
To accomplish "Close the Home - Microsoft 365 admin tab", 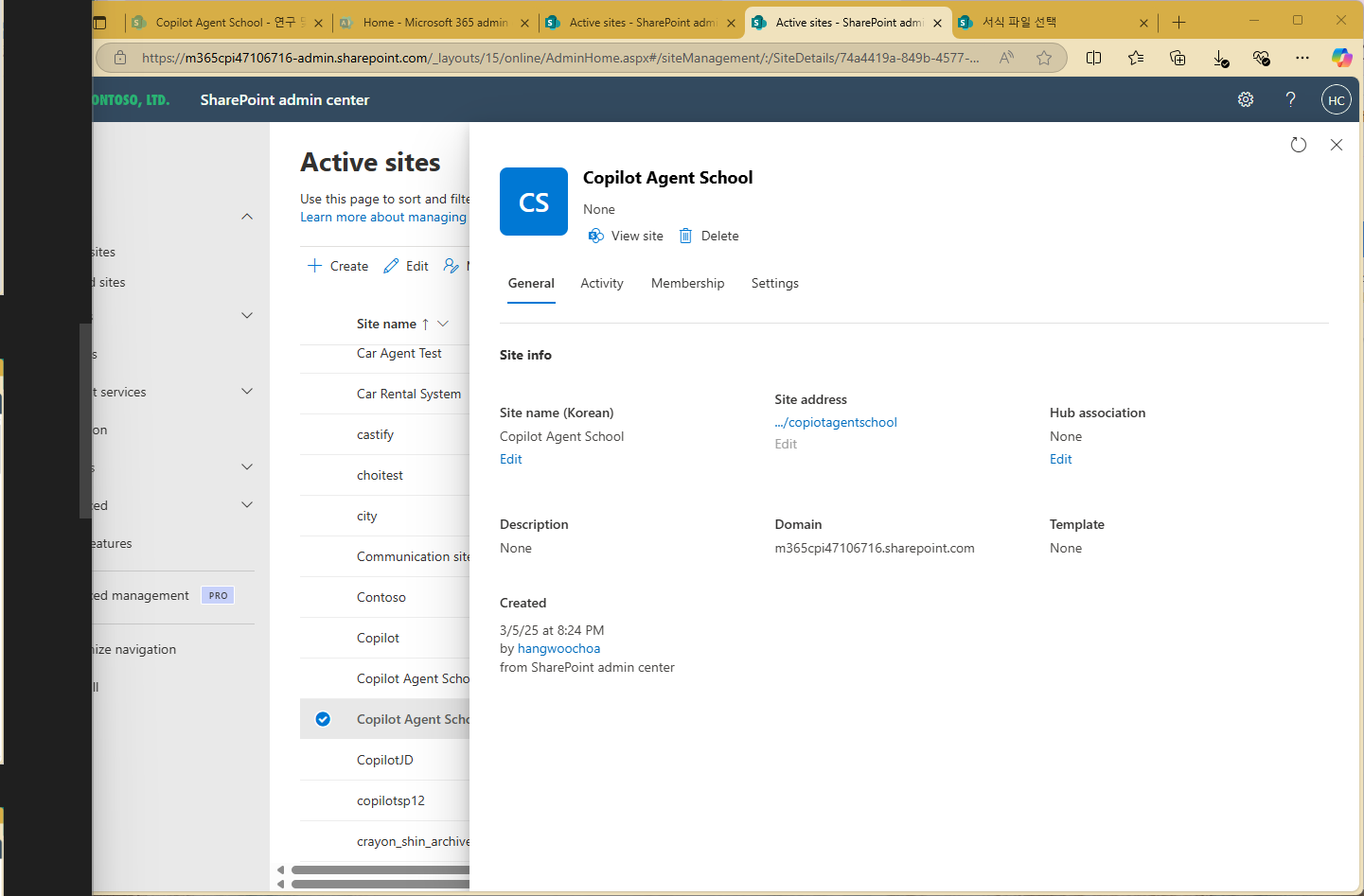I will pyautogui.click(x=524, y=23).
